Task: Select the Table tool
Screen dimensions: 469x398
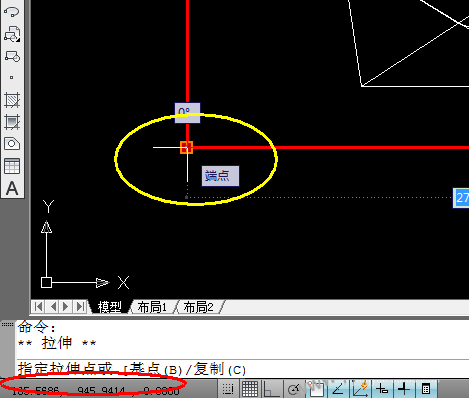Action: click(12, 166)
